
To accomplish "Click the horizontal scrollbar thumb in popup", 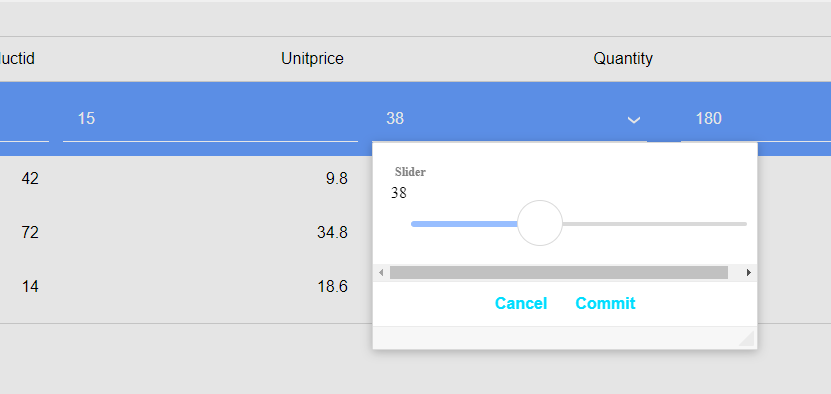I will (559, 273).
